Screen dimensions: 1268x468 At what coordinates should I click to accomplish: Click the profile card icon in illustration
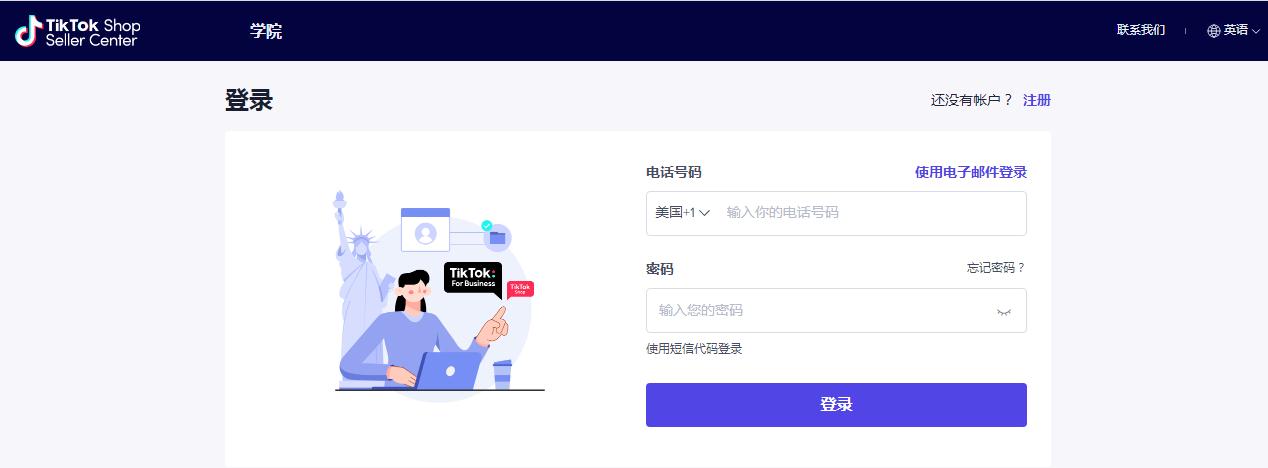tap(426, 230)
